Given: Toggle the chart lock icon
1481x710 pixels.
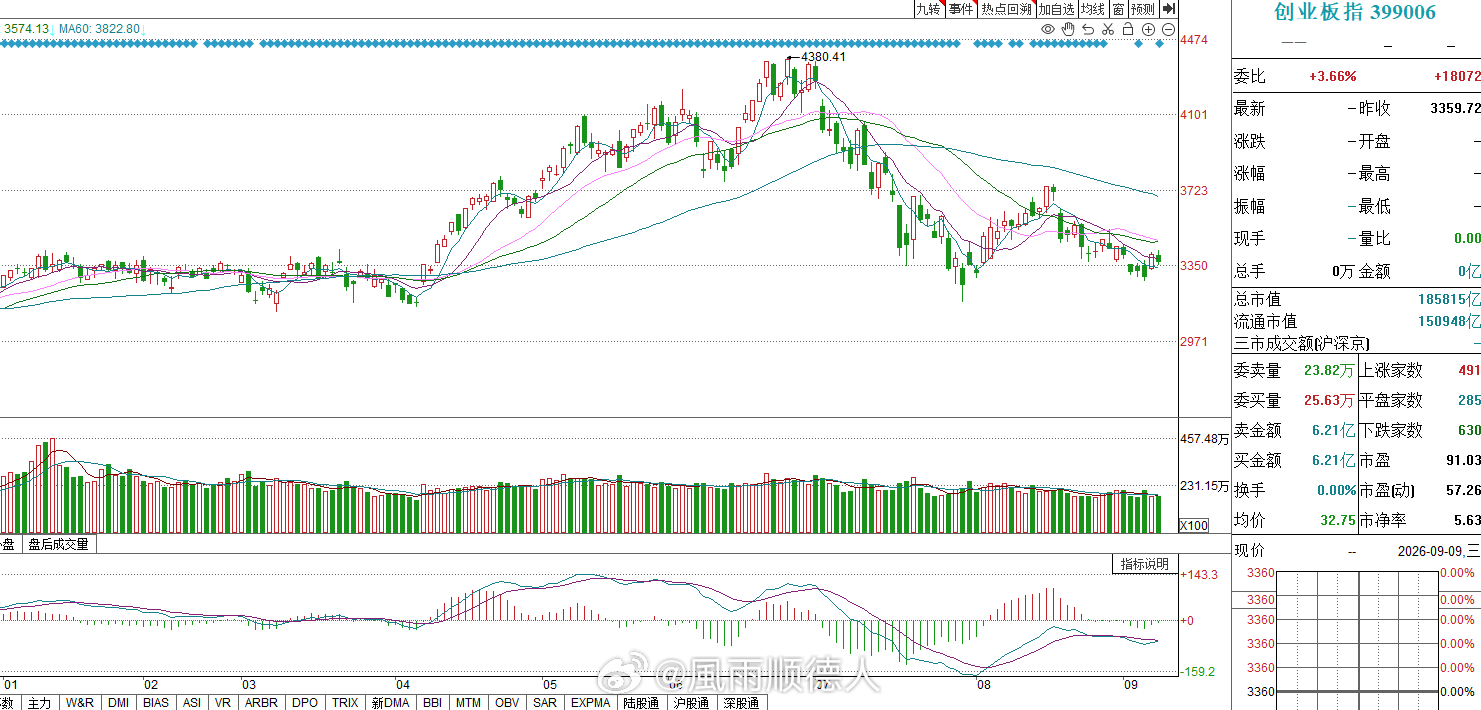Looking at the screenshot, I should point(1128,29).
